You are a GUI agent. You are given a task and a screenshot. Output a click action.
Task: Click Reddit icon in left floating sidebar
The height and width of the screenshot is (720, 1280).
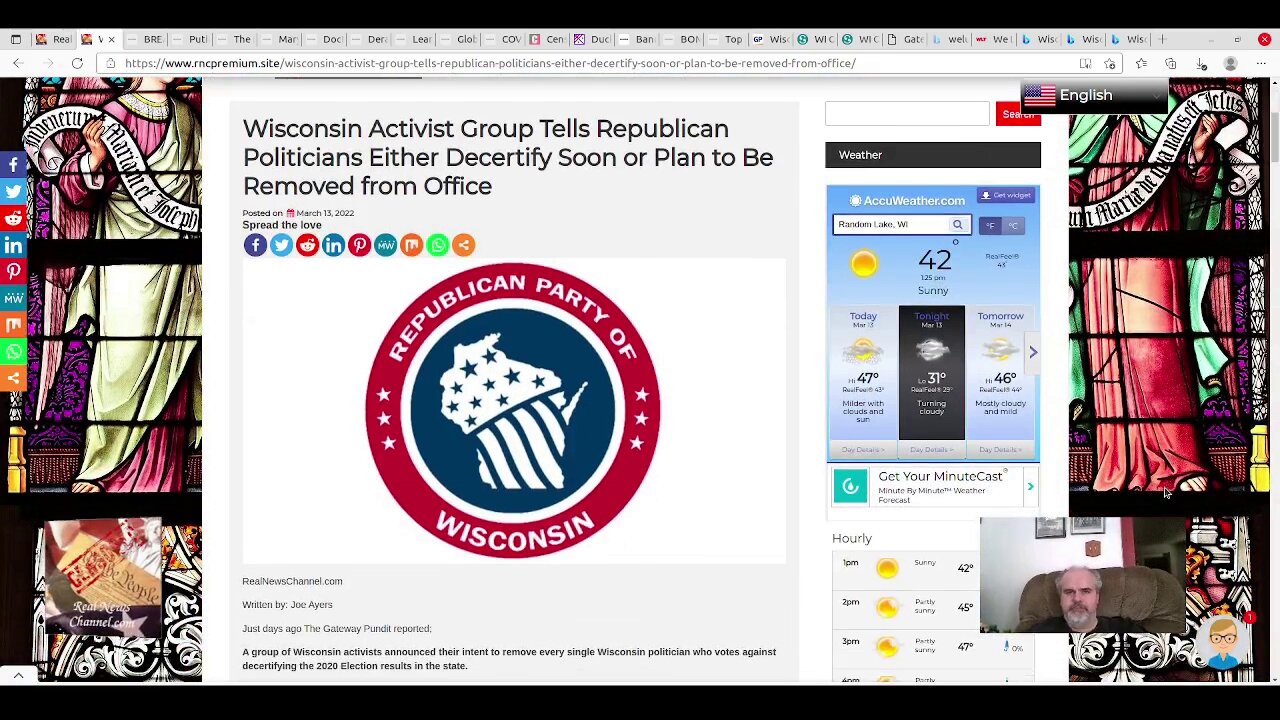(13, 218)
